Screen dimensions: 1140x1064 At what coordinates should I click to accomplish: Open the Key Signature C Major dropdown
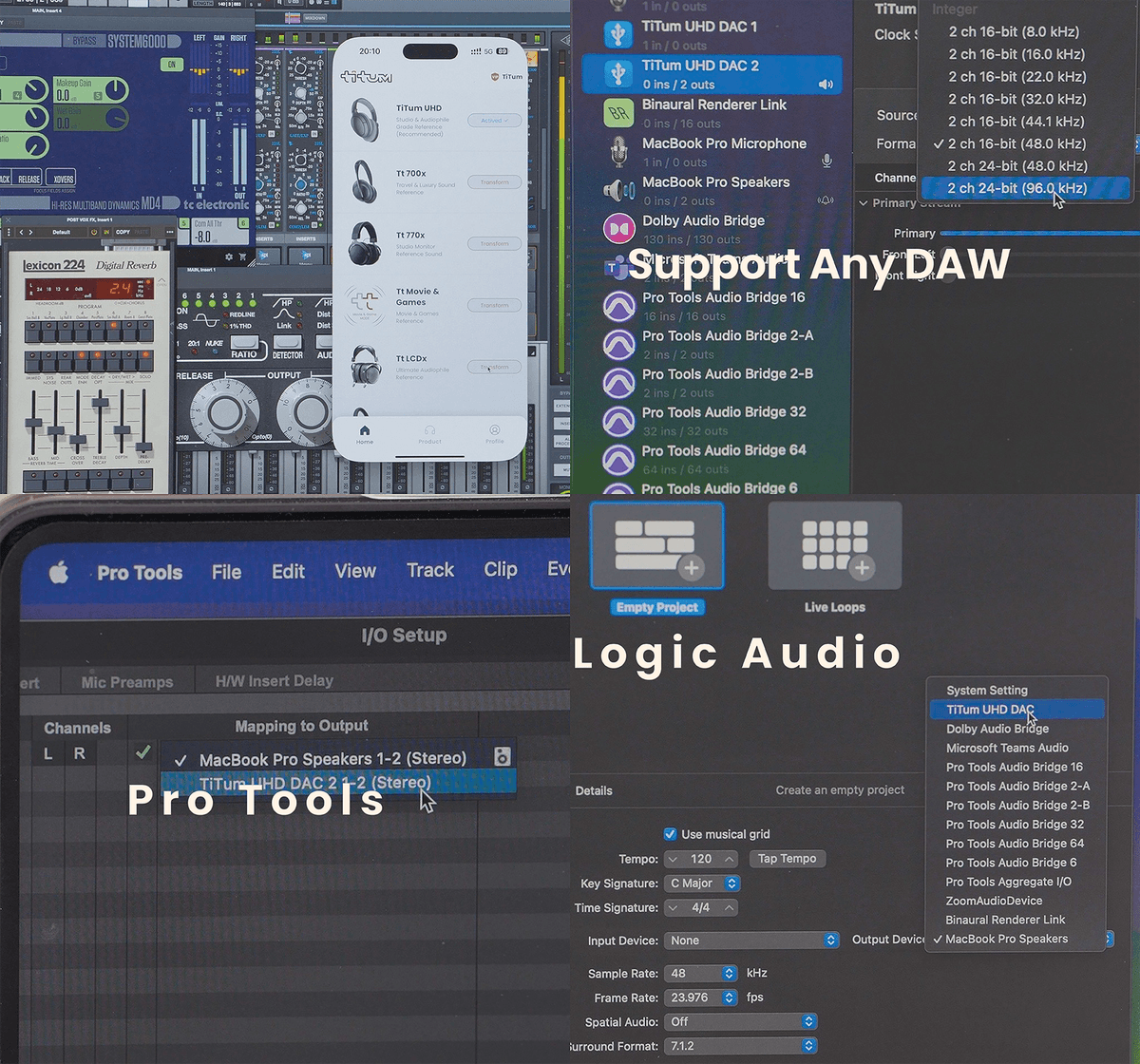click(701, 883)
